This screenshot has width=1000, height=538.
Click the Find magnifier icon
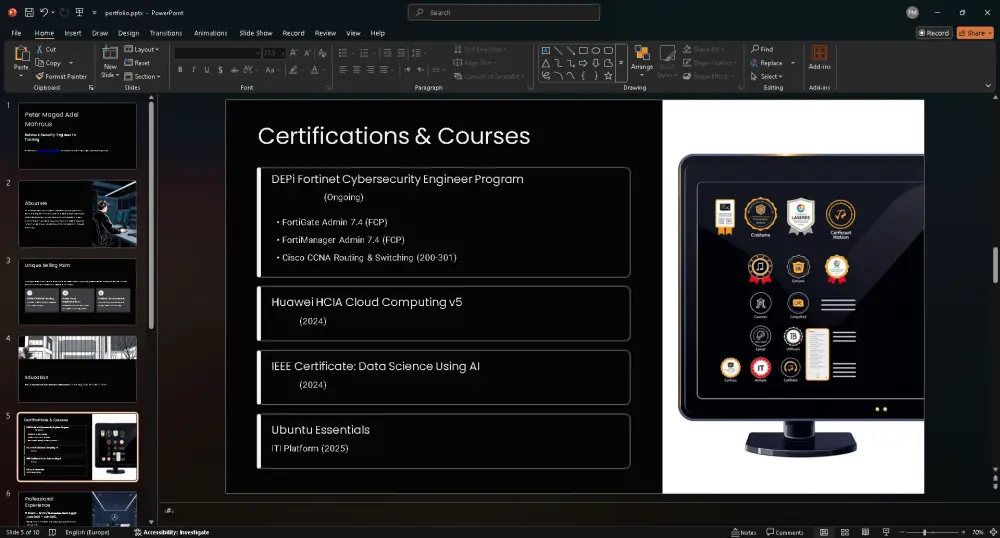pos(755,49)
